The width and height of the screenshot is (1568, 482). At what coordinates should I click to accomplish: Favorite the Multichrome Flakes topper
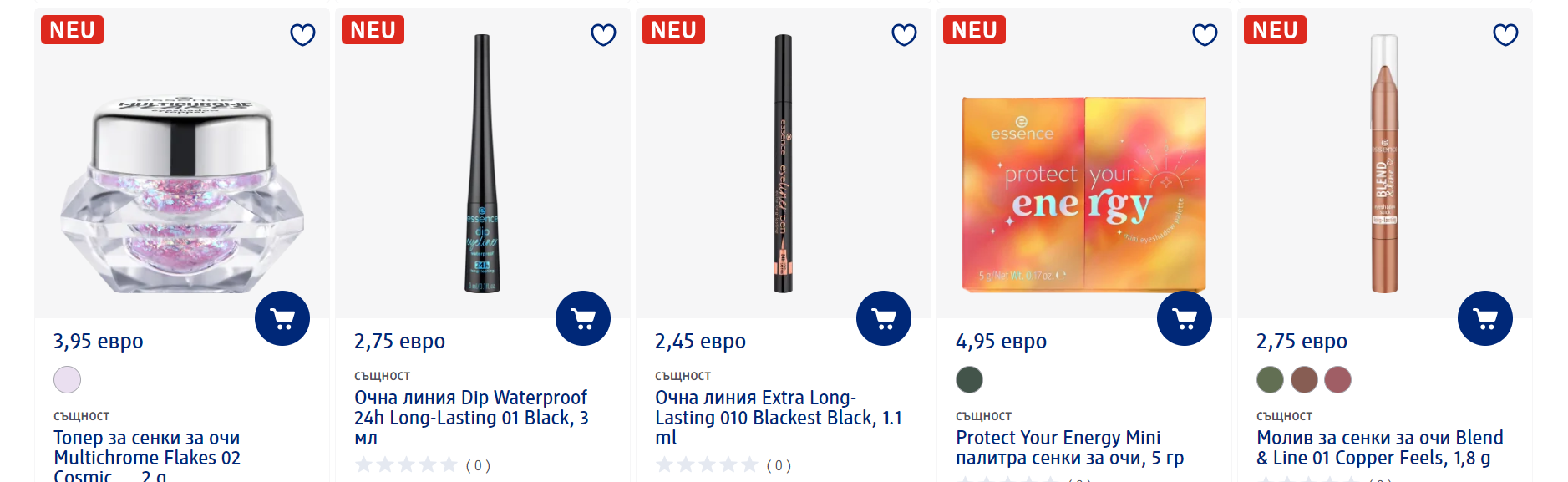pyautogui.click(x=302, y=35)
